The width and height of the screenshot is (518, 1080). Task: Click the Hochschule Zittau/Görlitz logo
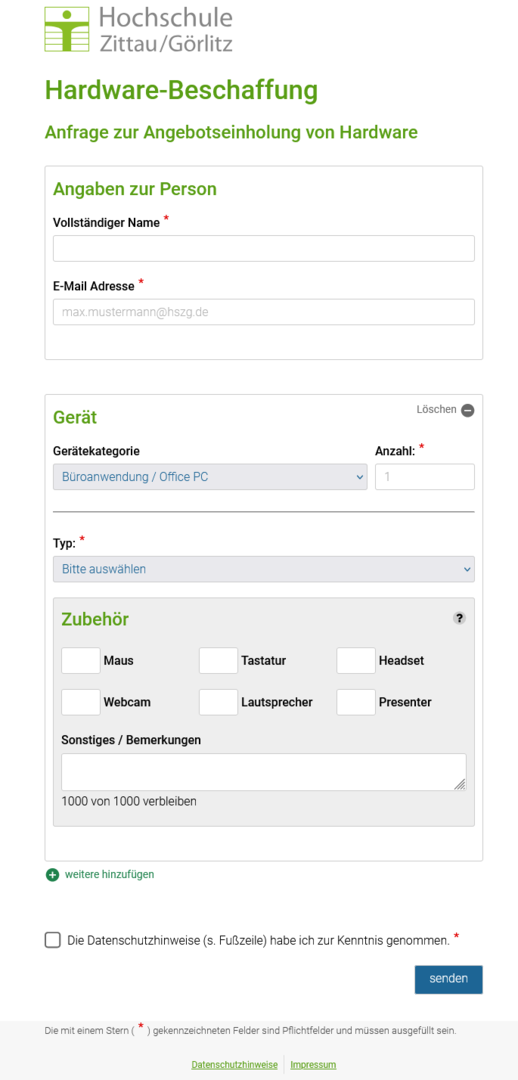tap(139, 30)
